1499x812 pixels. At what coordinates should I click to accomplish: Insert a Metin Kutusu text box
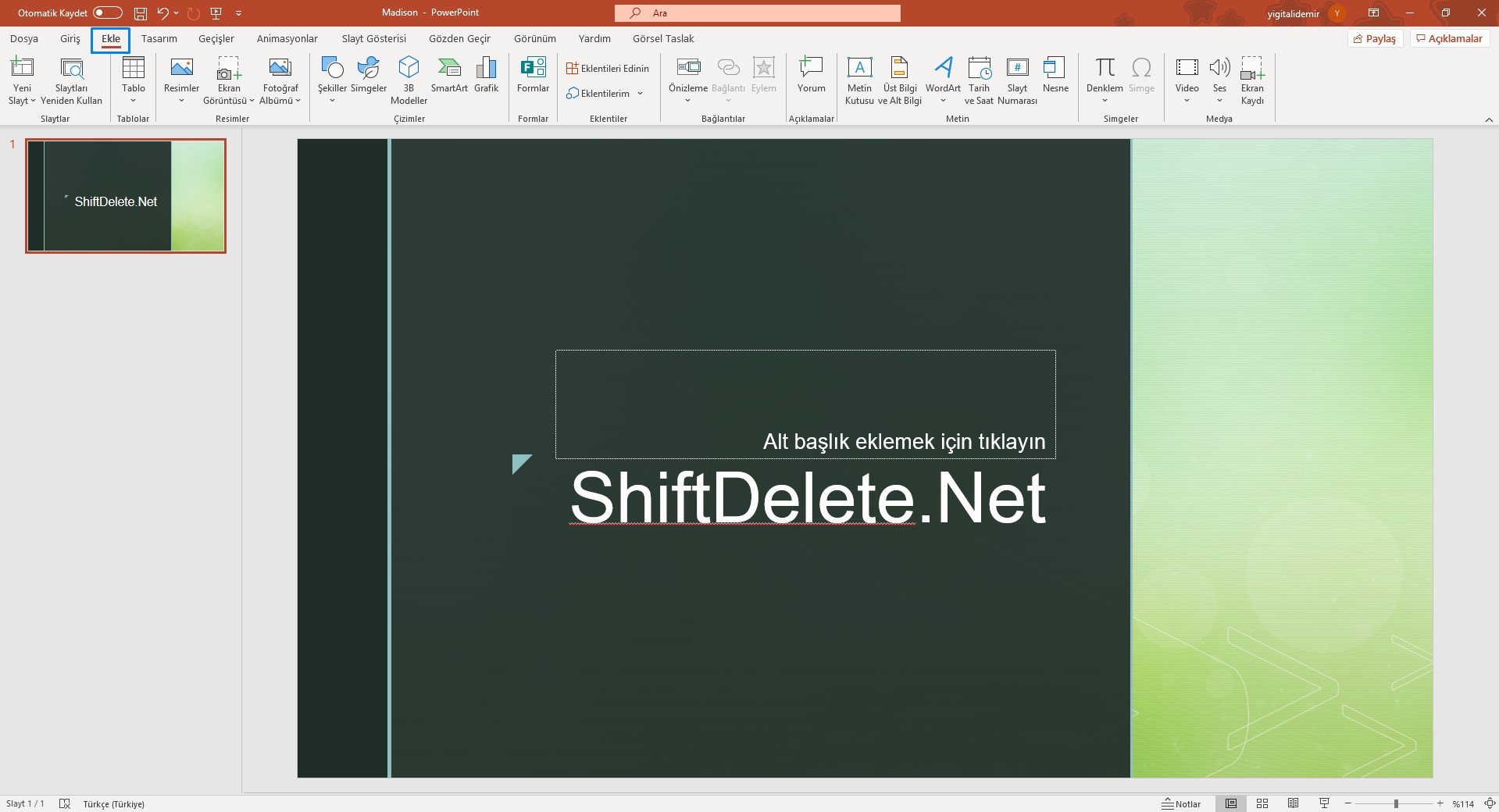tap(859, 69)
